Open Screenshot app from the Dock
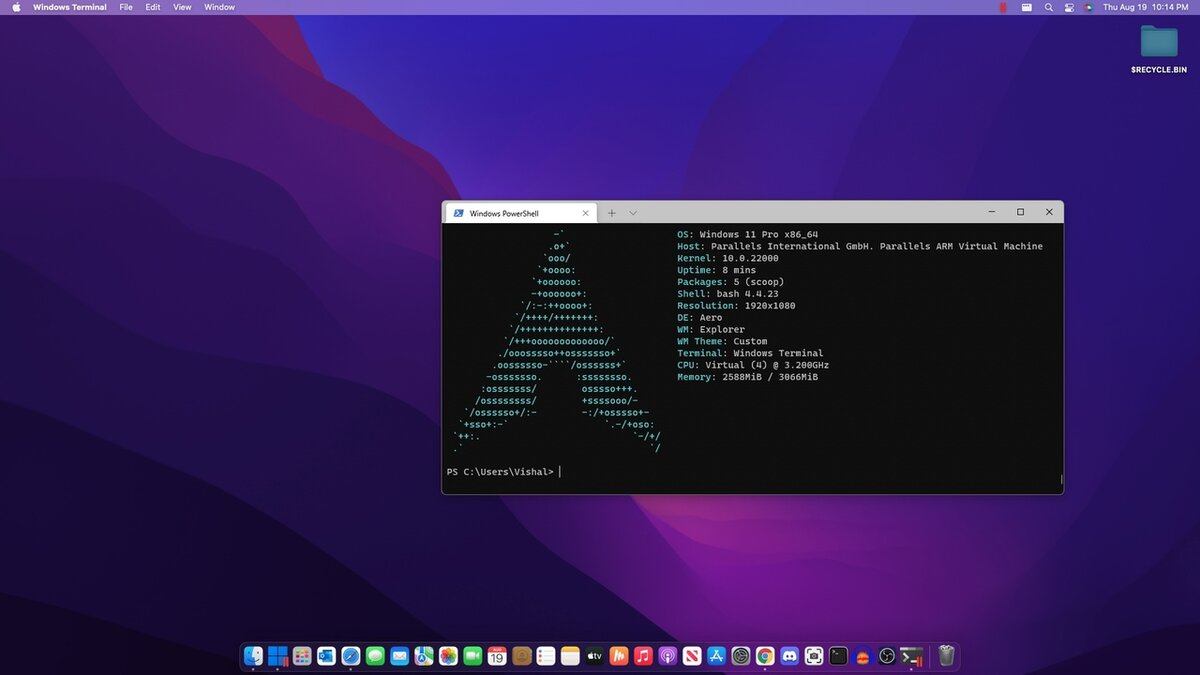 pos(814,656)
